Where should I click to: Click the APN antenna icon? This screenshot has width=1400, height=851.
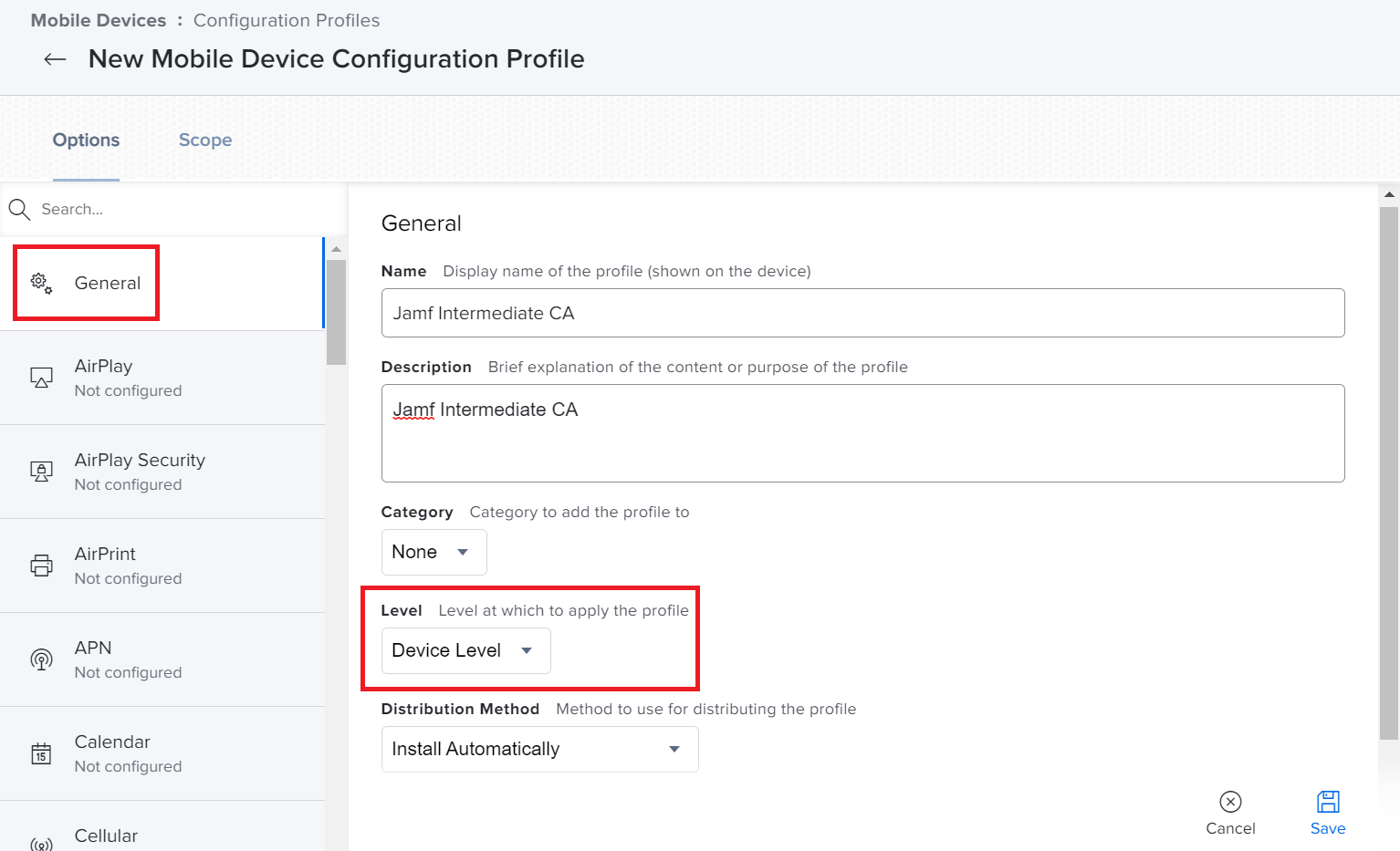point(41,659)
